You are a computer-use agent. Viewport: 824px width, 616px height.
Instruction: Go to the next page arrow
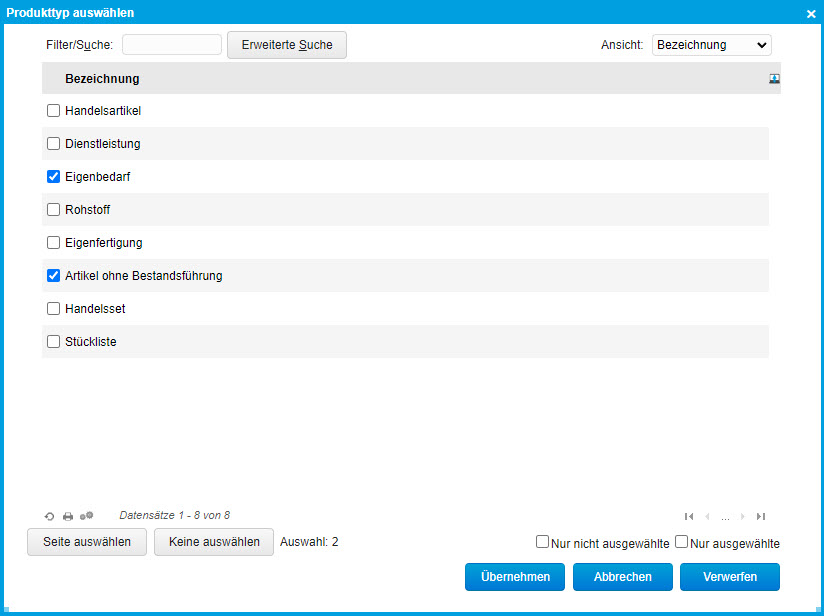[x=742, y=516]
